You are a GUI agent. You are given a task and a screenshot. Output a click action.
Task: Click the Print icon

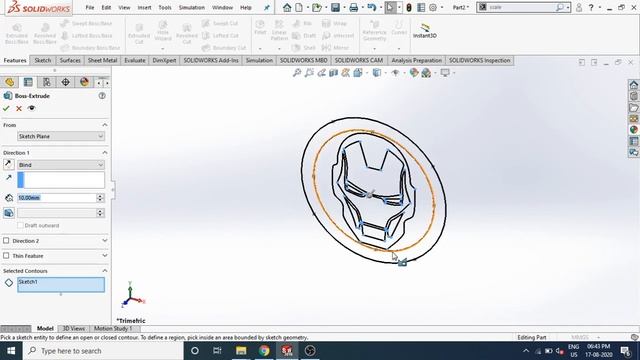tap(354, 7)
